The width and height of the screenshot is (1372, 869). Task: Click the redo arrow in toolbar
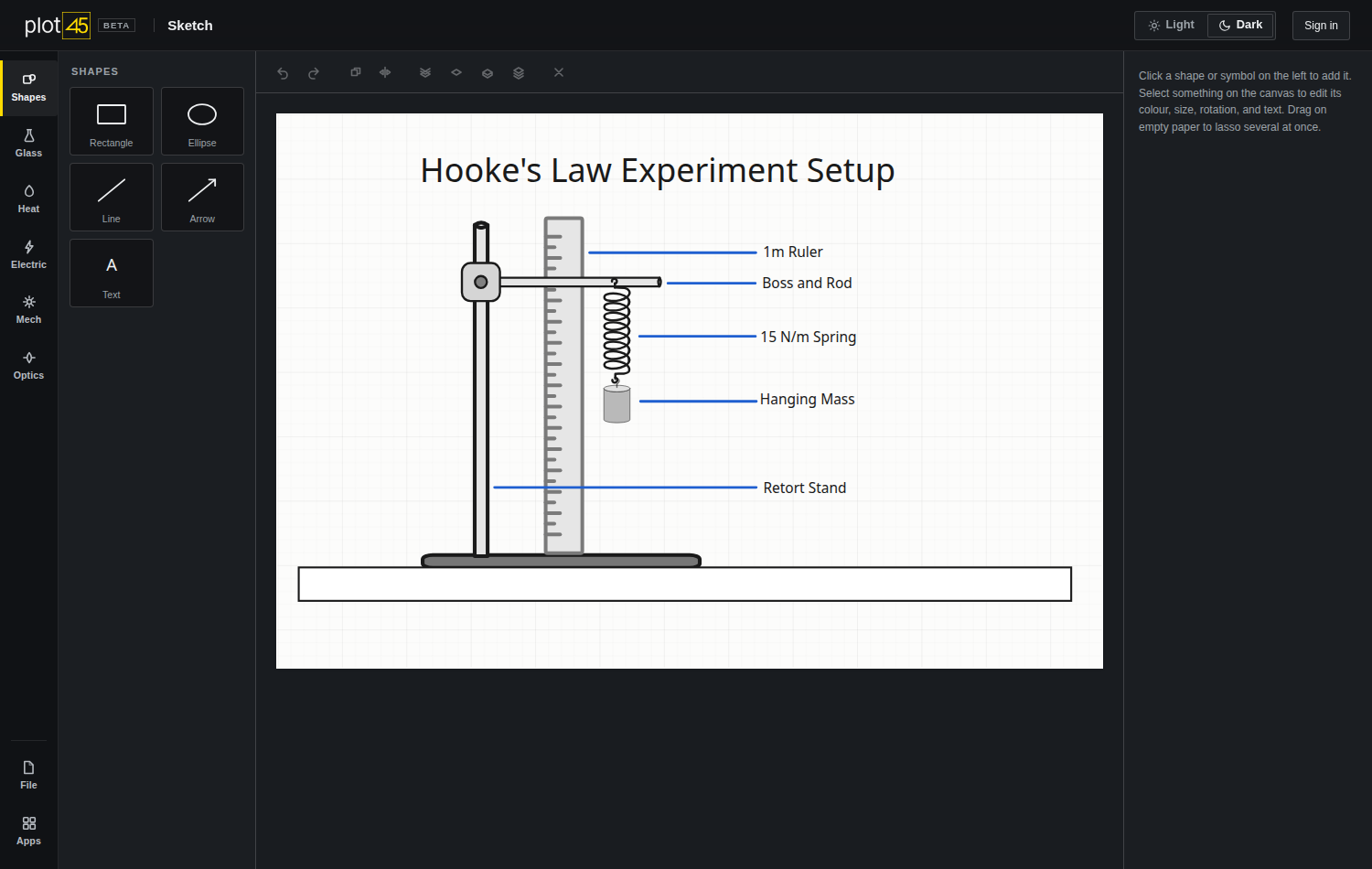click(314, 73)
